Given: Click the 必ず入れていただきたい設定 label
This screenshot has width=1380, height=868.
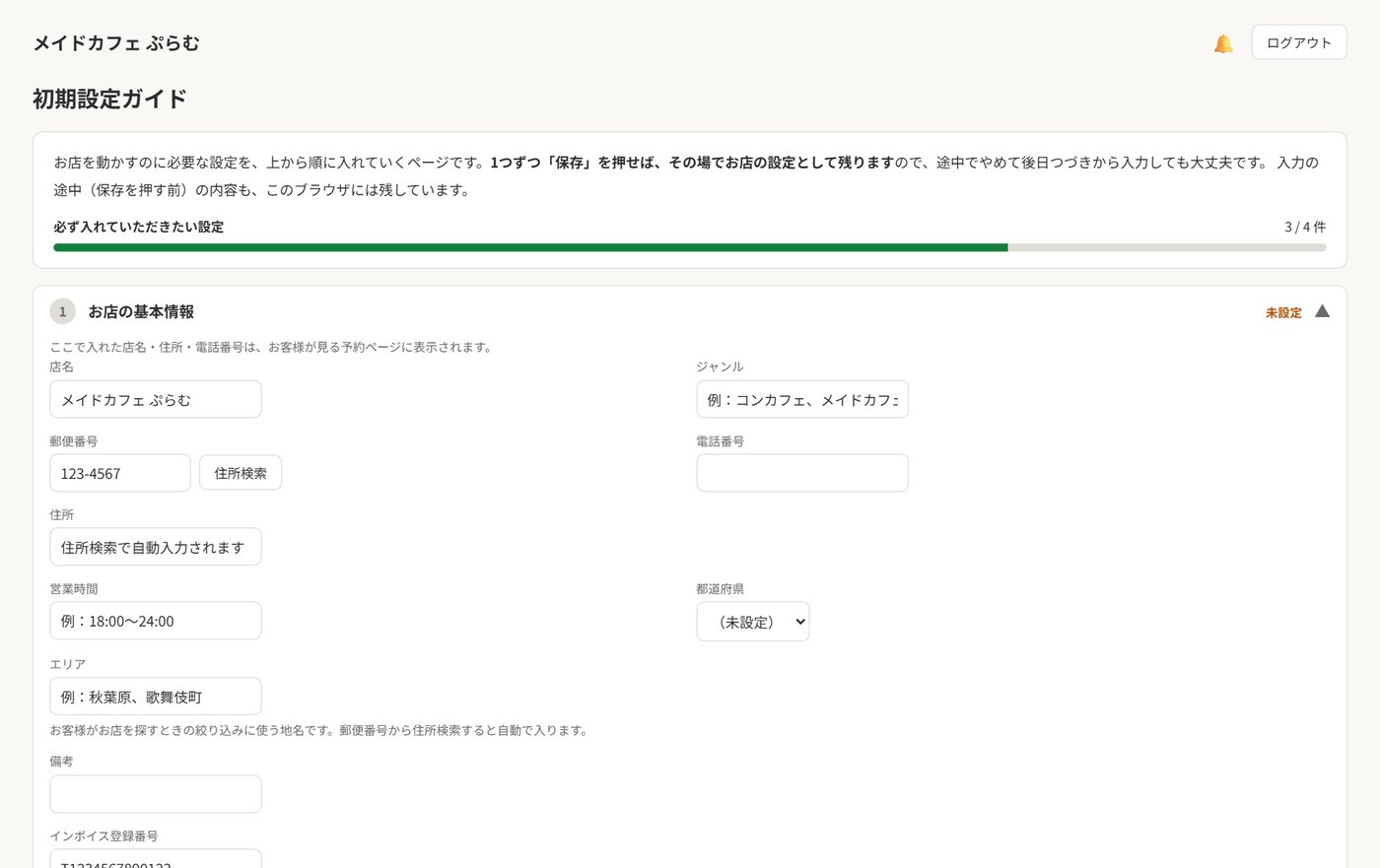Looking at the screenshot, I should 139,227.
